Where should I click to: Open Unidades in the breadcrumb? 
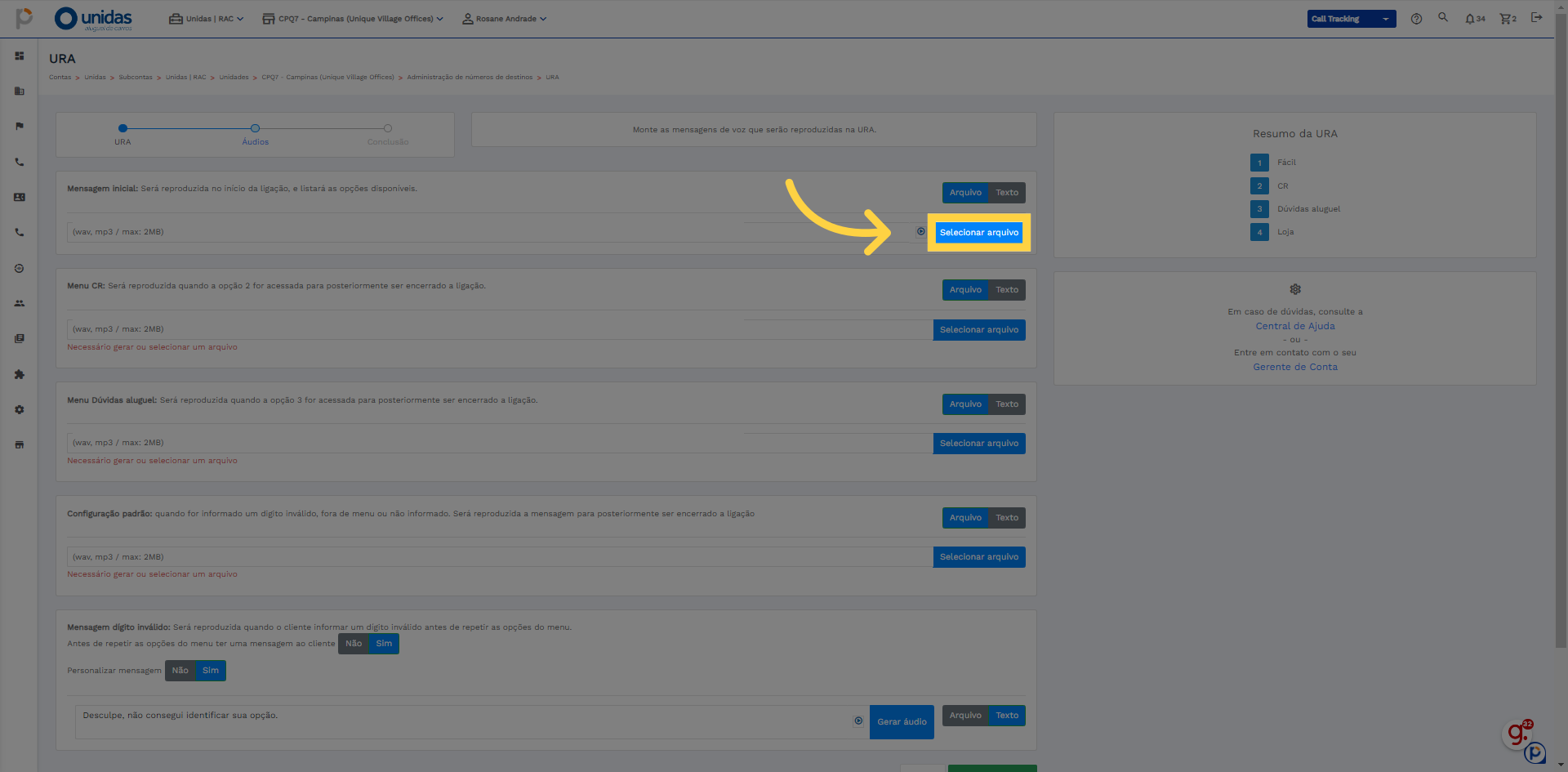click(x=234, y=78)
